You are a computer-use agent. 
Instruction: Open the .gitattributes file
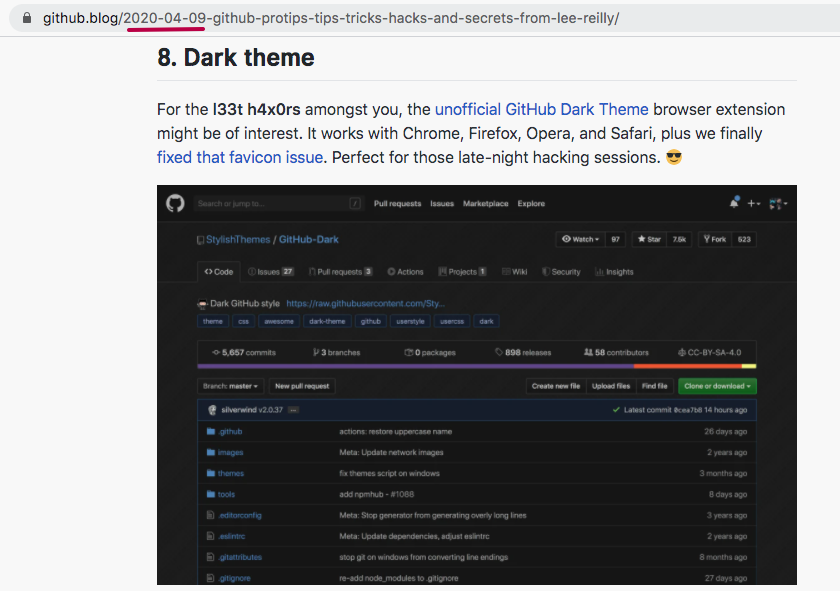coord(240,557)
